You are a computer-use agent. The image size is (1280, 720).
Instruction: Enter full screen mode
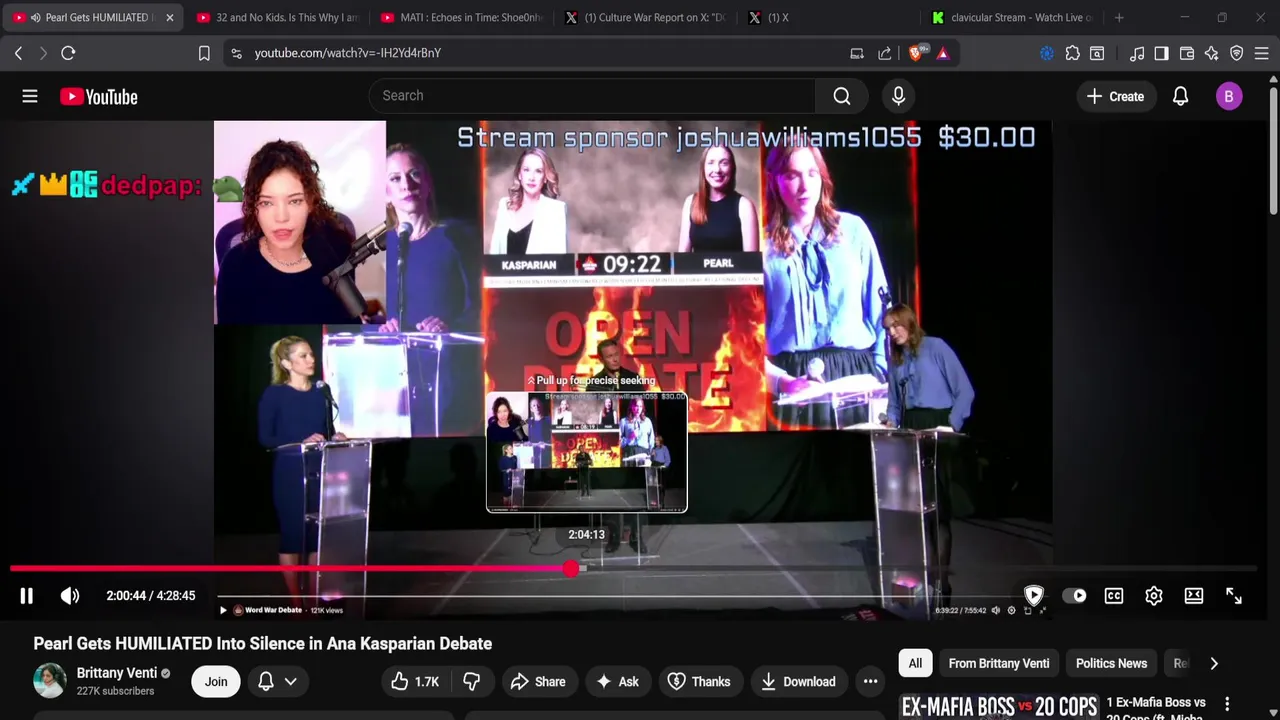click(x=1234, y=596)
